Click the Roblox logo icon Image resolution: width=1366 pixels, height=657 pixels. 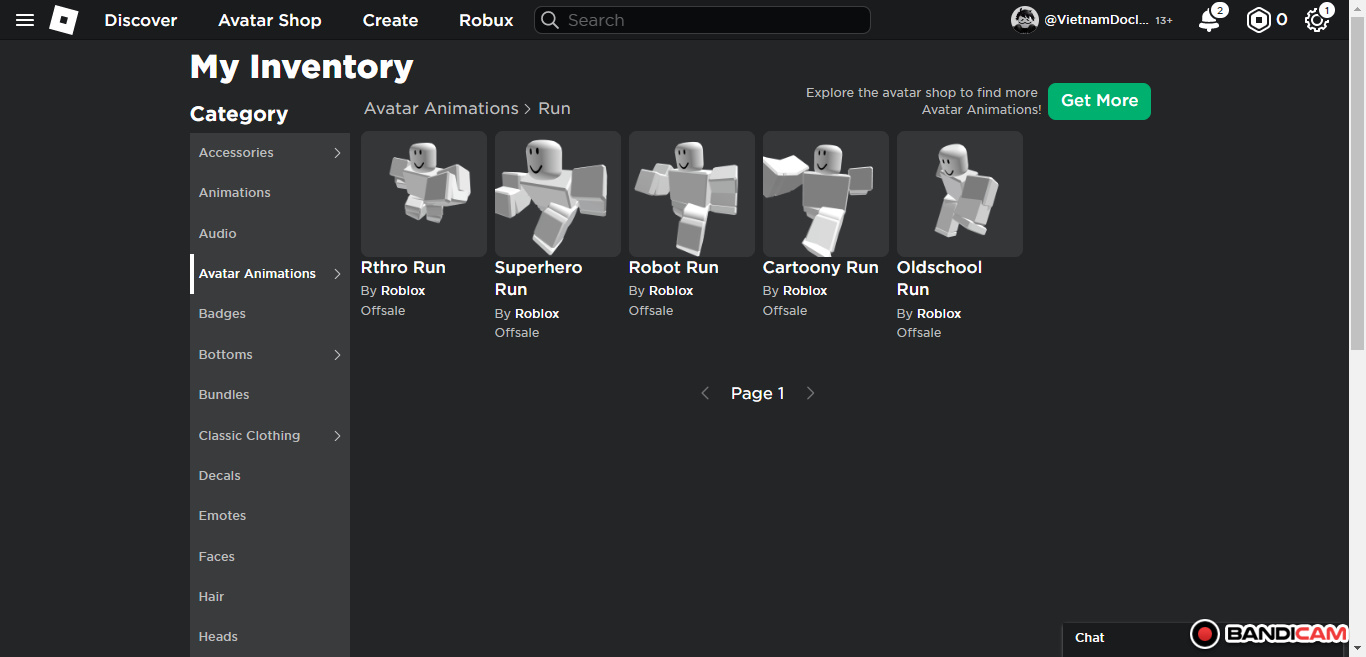[64, 20]
